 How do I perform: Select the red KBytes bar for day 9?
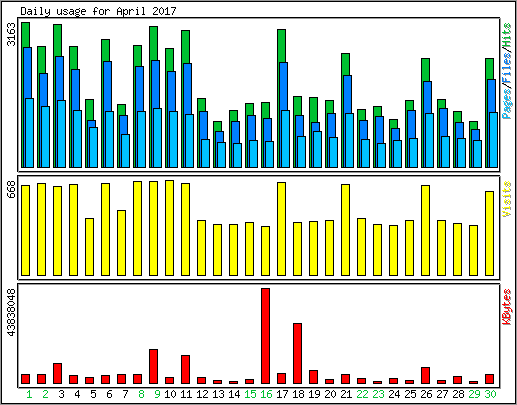(x=154, y=367)
